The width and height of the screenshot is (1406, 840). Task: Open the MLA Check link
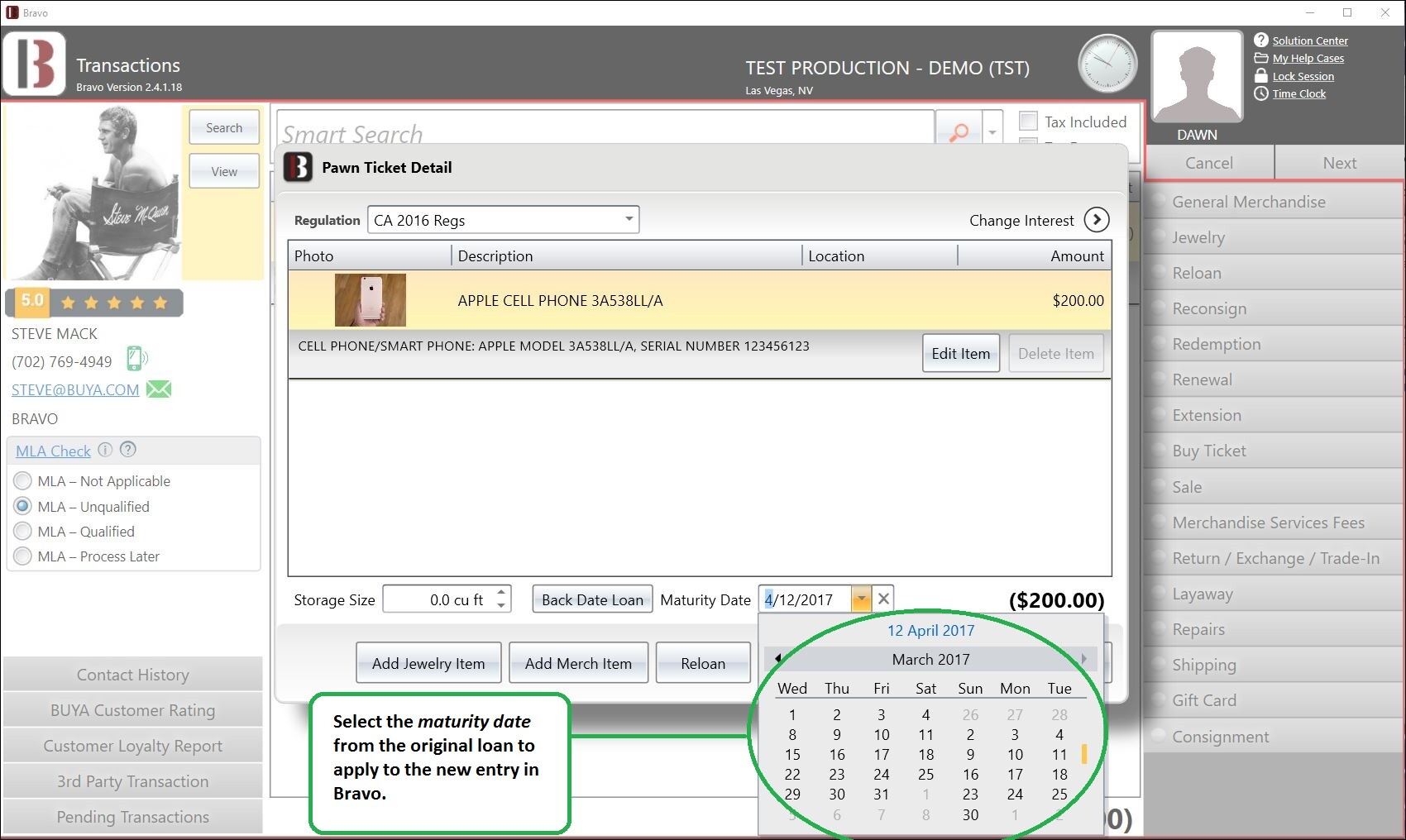tap(53, 451)
